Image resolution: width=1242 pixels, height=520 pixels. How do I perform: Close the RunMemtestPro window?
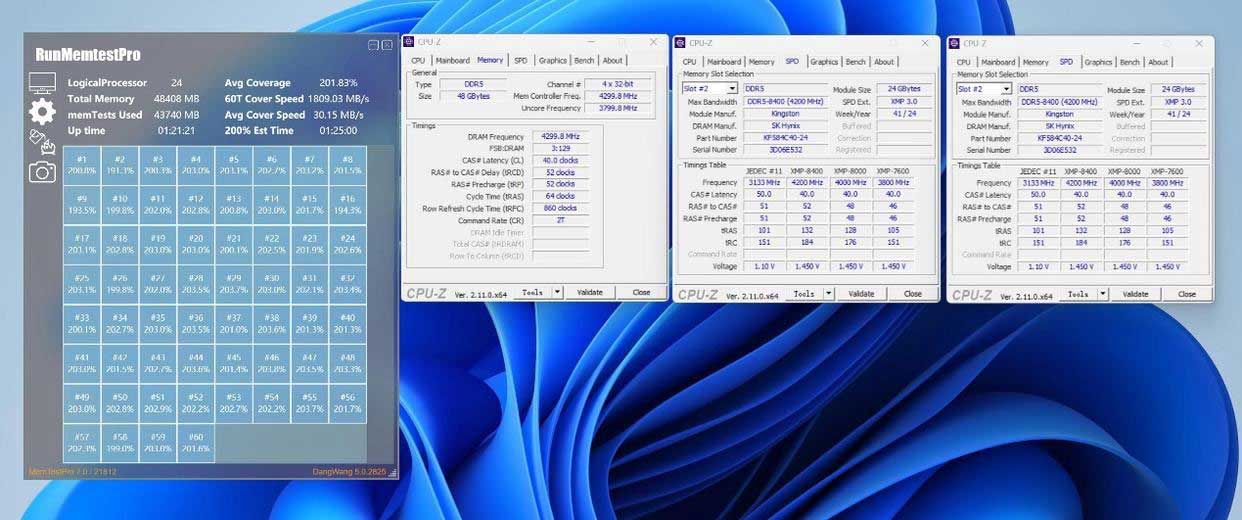coord(387,45)
